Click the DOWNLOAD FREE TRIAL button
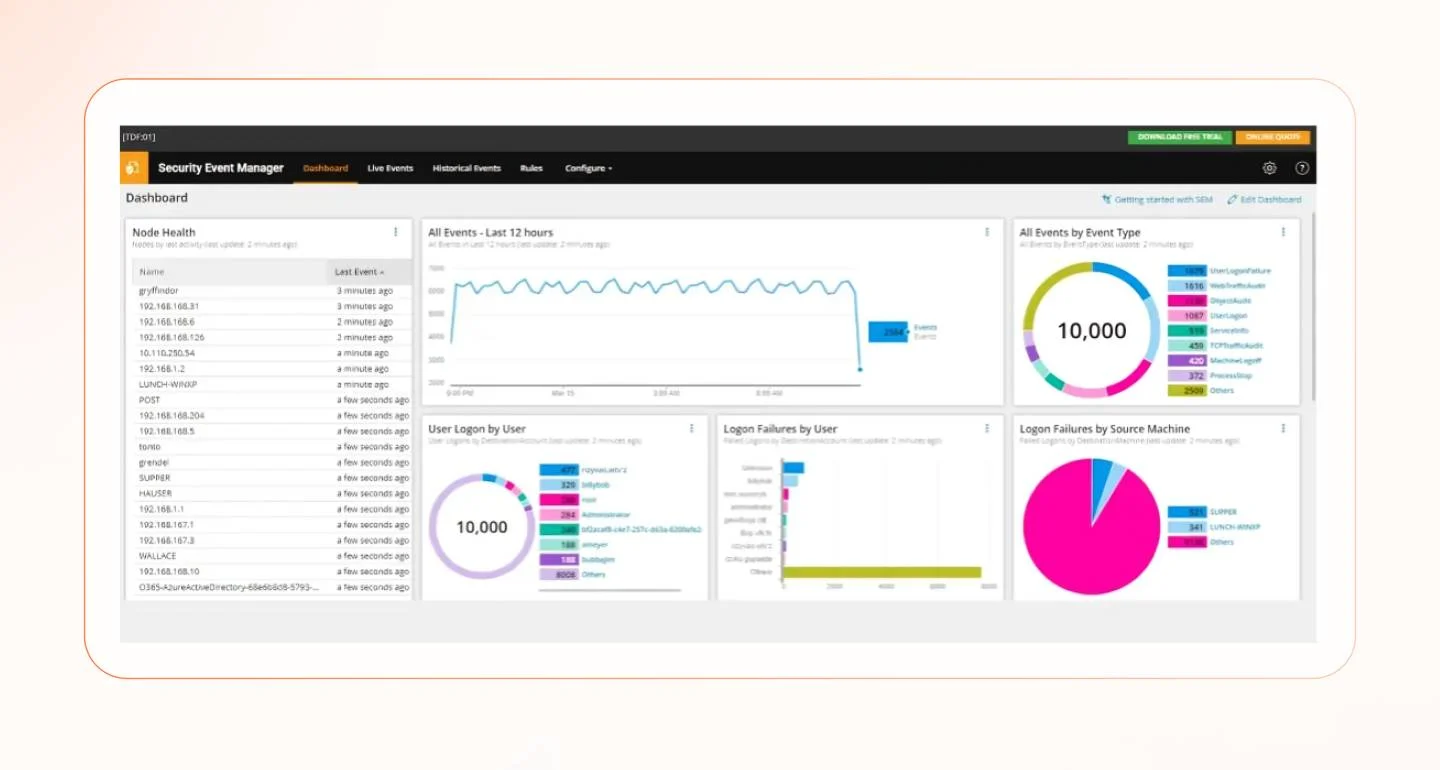This screenshot has height=770, width=1440. (1179, 136)
